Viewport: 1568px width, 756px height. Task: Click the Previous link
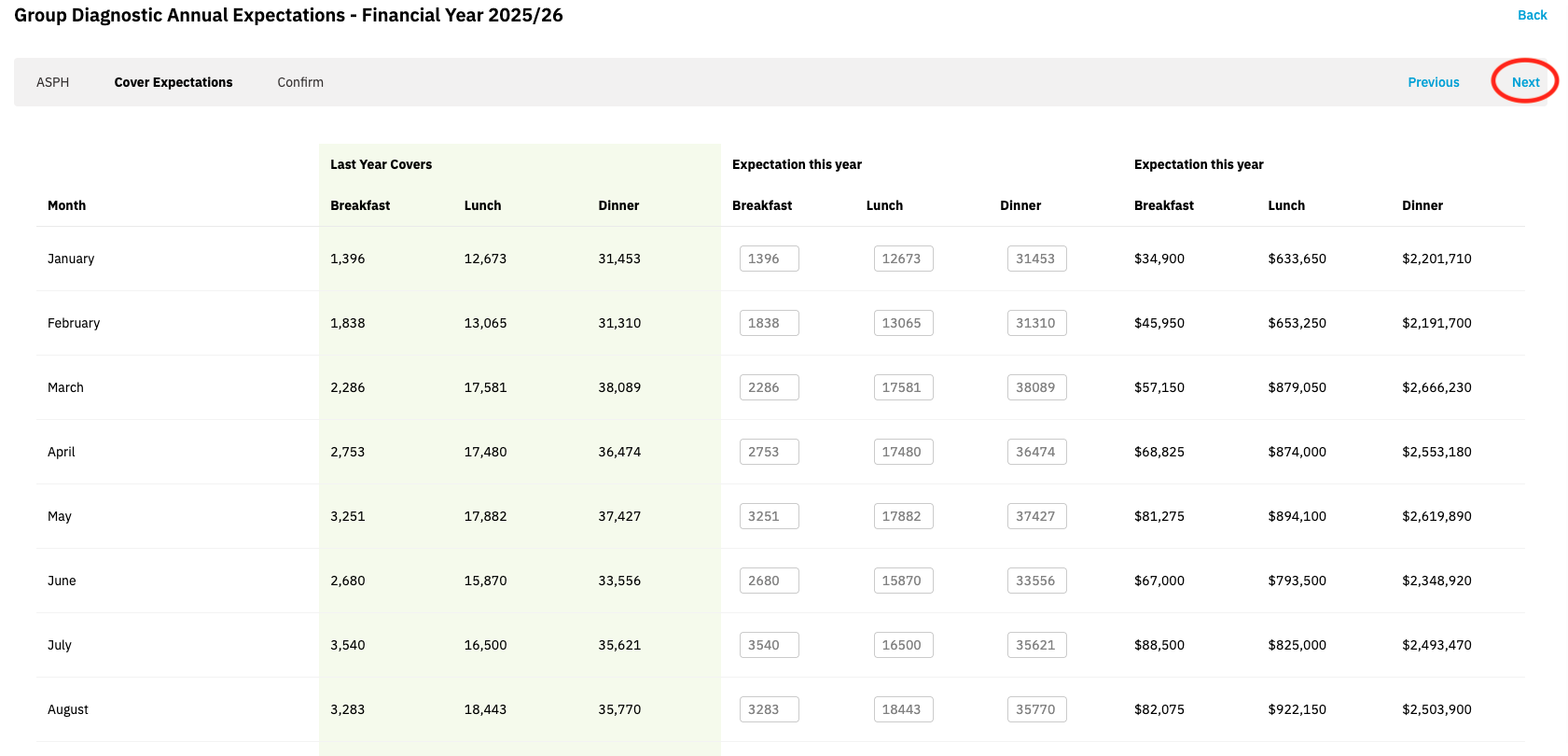1433,82
